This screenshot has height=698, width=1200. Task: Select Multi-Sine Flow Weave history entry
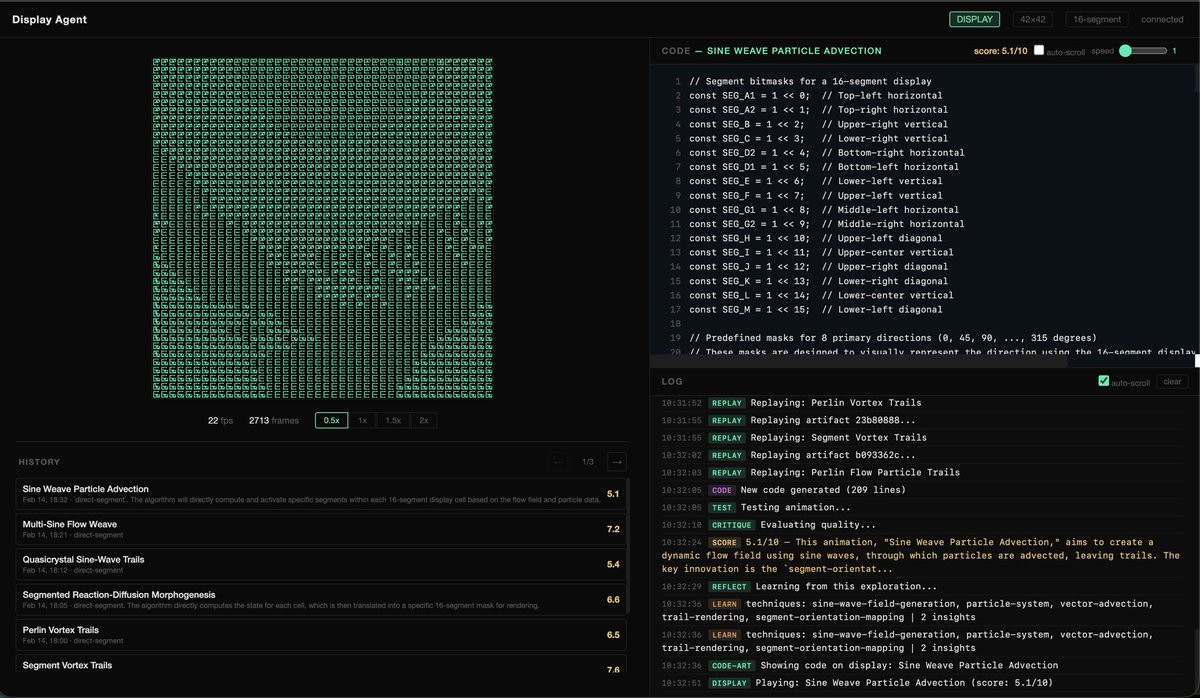pos(321,529)
